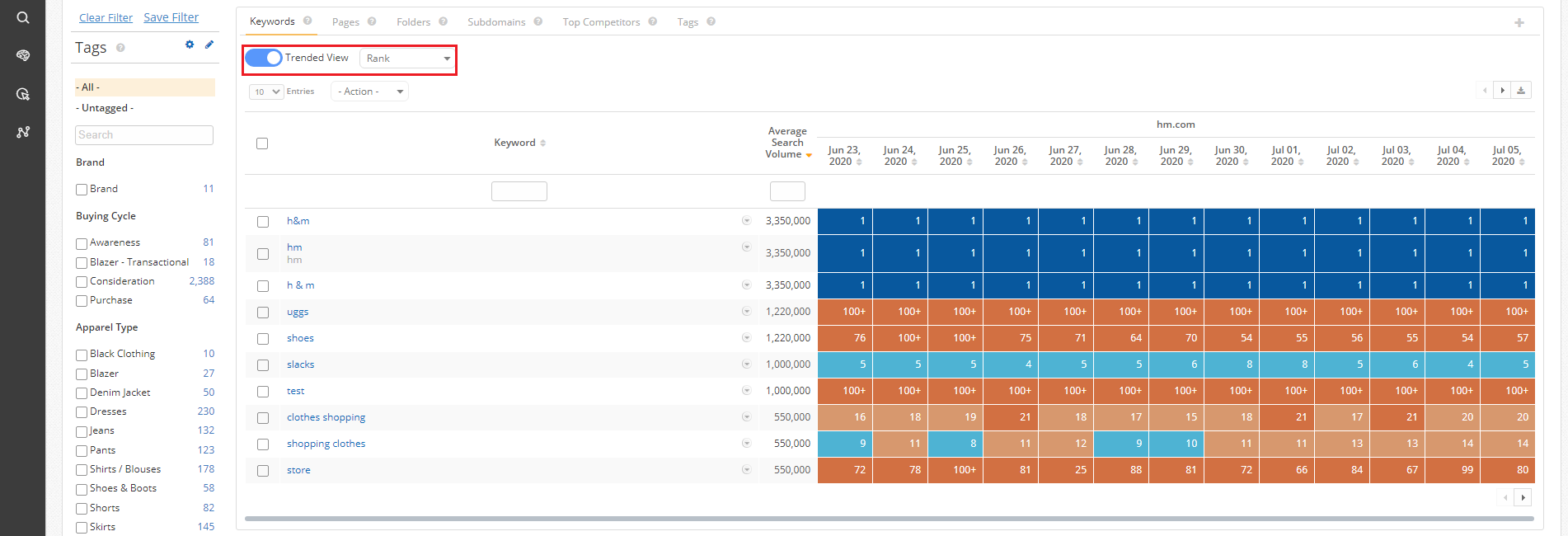This screenshot has width=1568, height=536.
Task: Go to next page using top arrow
Action: [x=1503, y=91]
